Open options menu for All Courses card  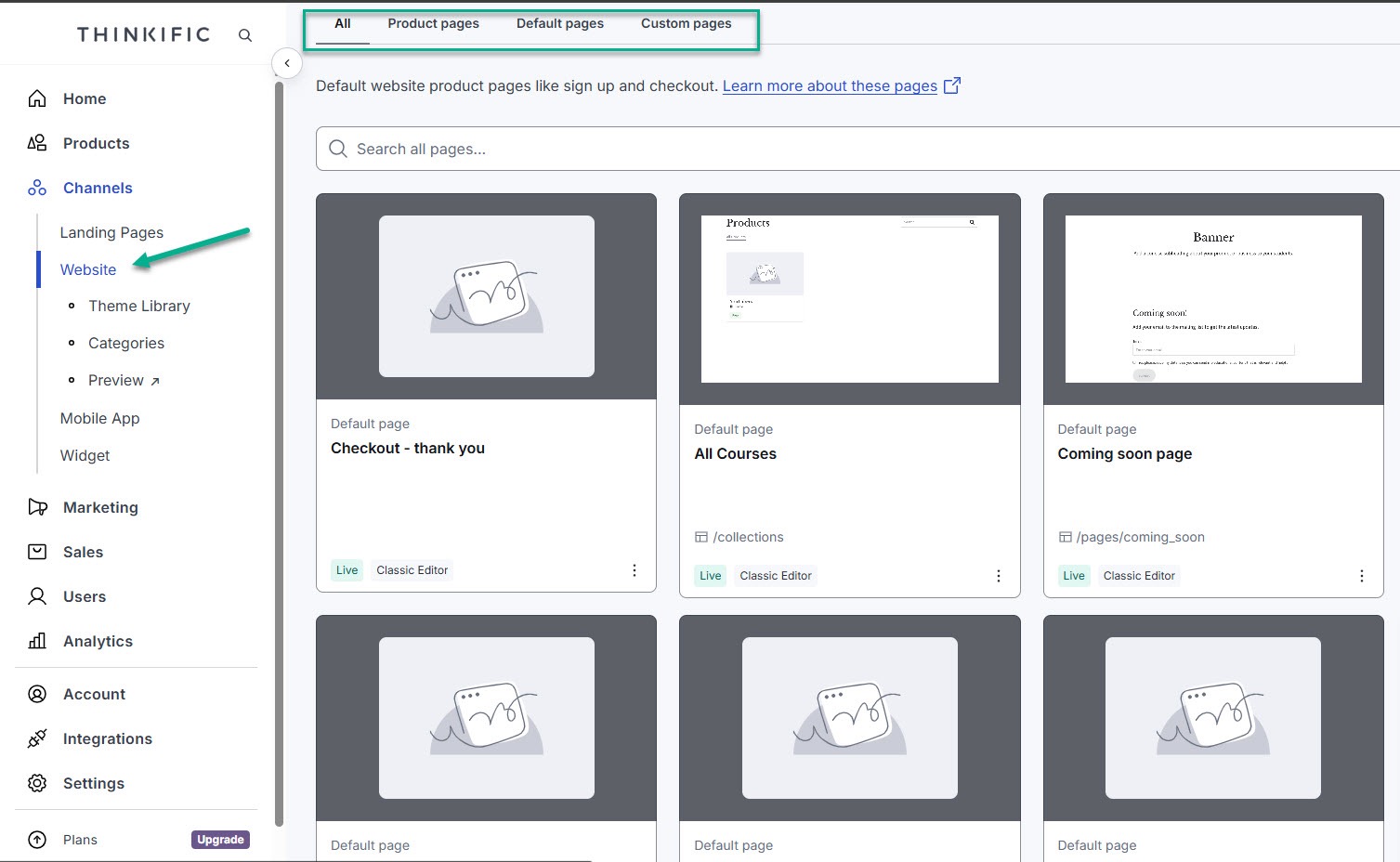pyautogui.click(x=999, y=576)
